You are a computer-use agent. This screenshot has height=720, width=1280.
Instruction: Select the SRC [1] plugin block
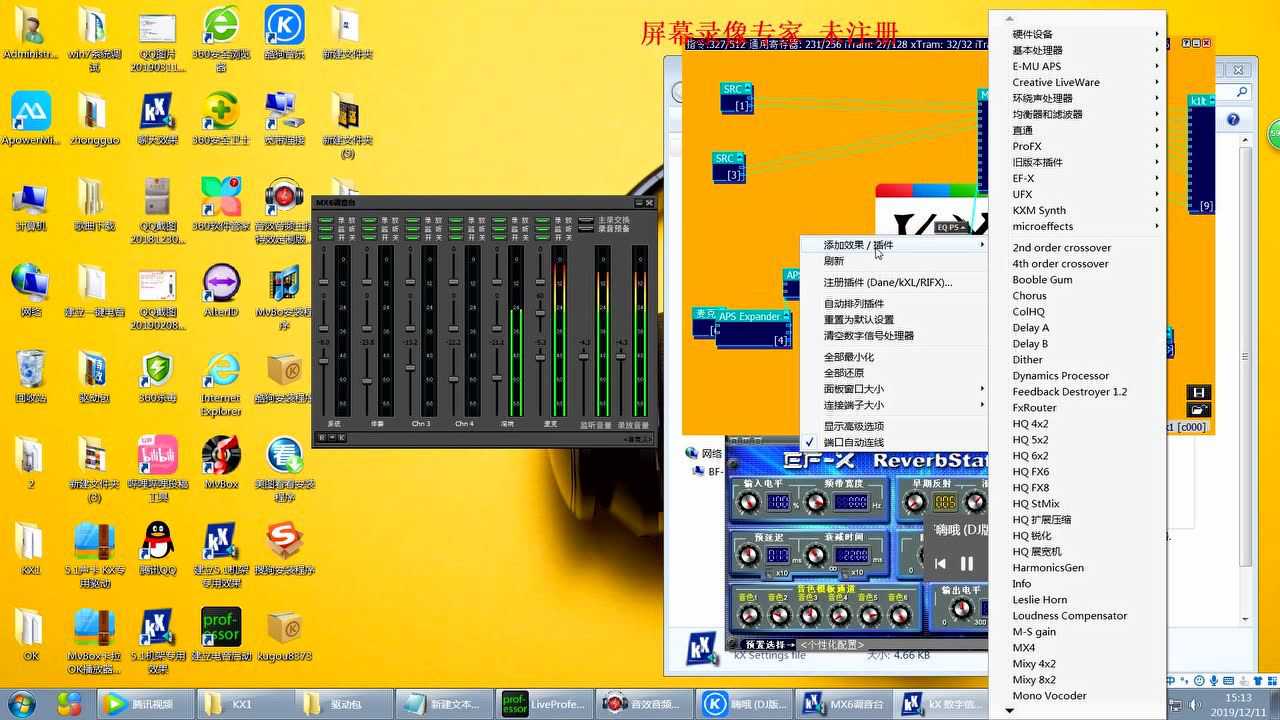(x=736, y=97)
